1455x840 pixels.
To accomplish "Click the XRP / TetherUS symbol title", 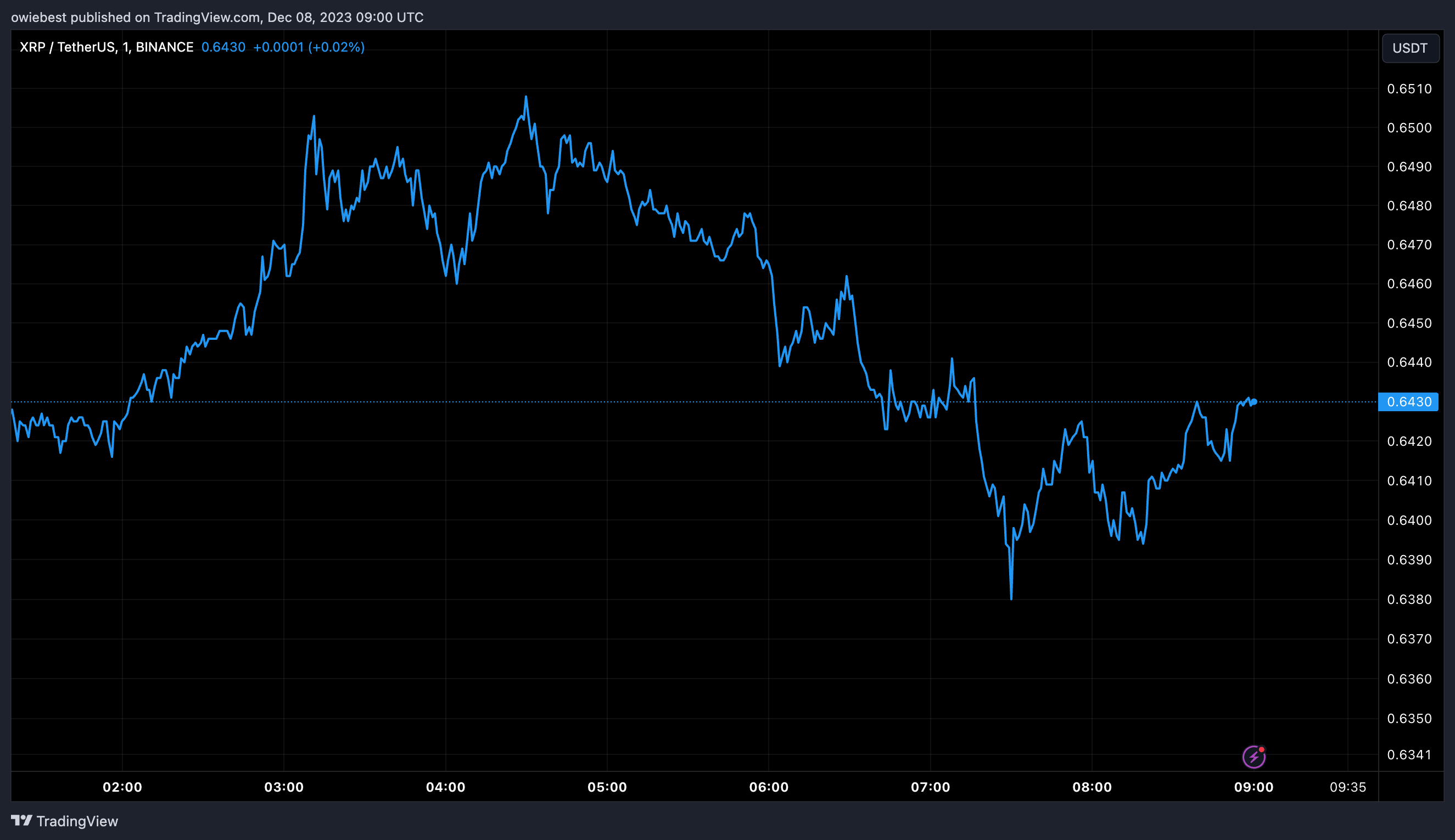I will 107,47.
